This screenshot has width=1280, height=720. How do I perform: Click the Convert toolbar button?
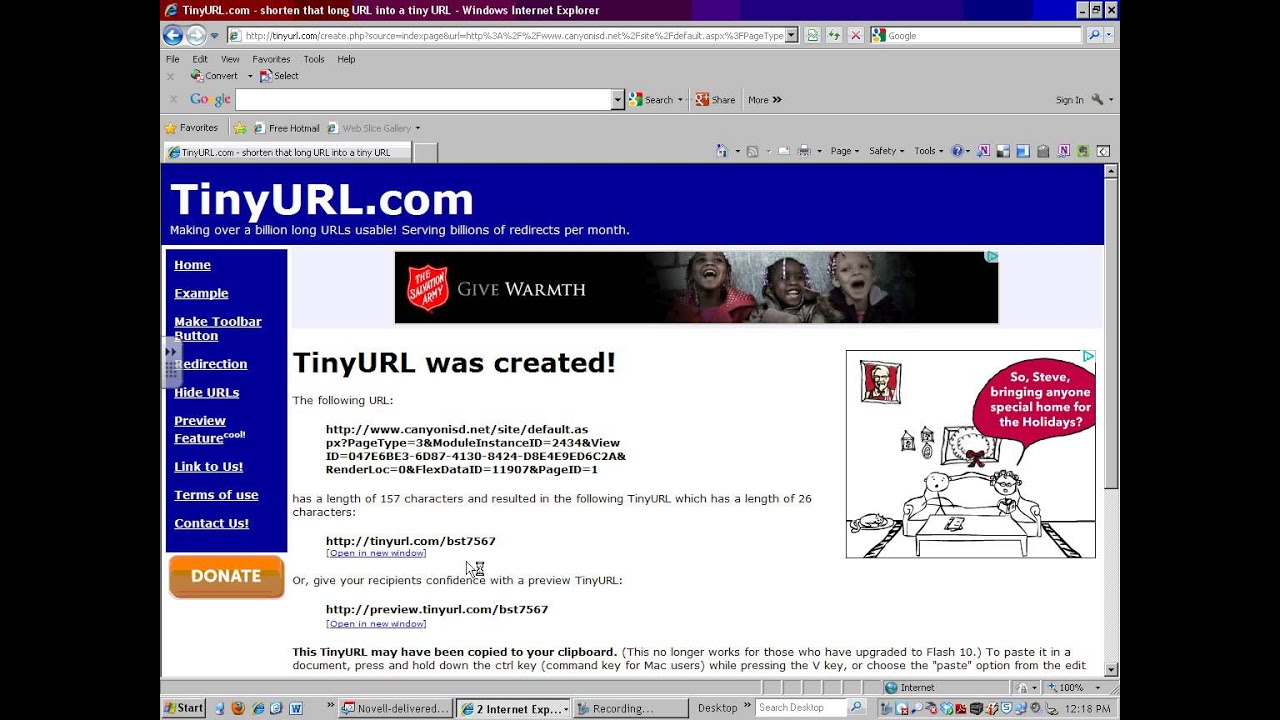click(214, 76)
